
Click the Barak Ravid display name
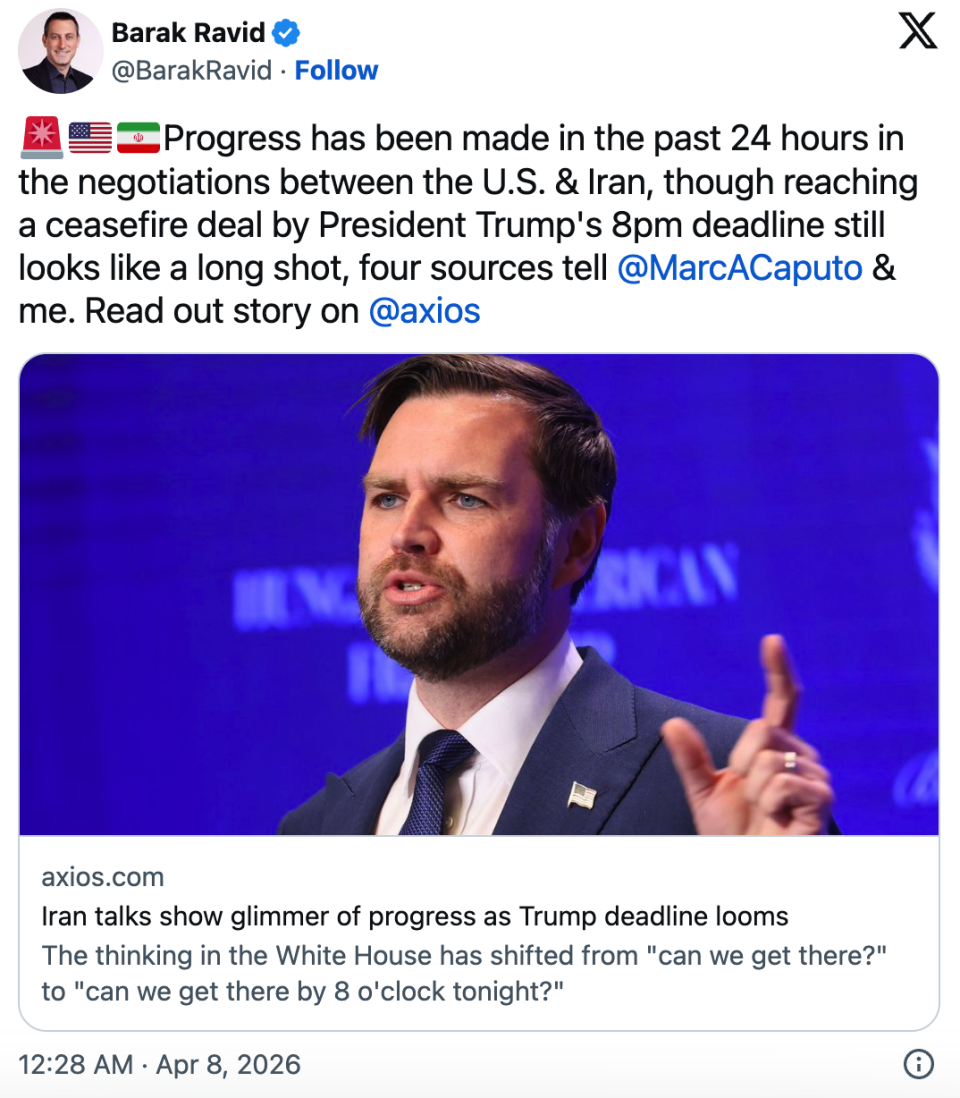point(188,33)
